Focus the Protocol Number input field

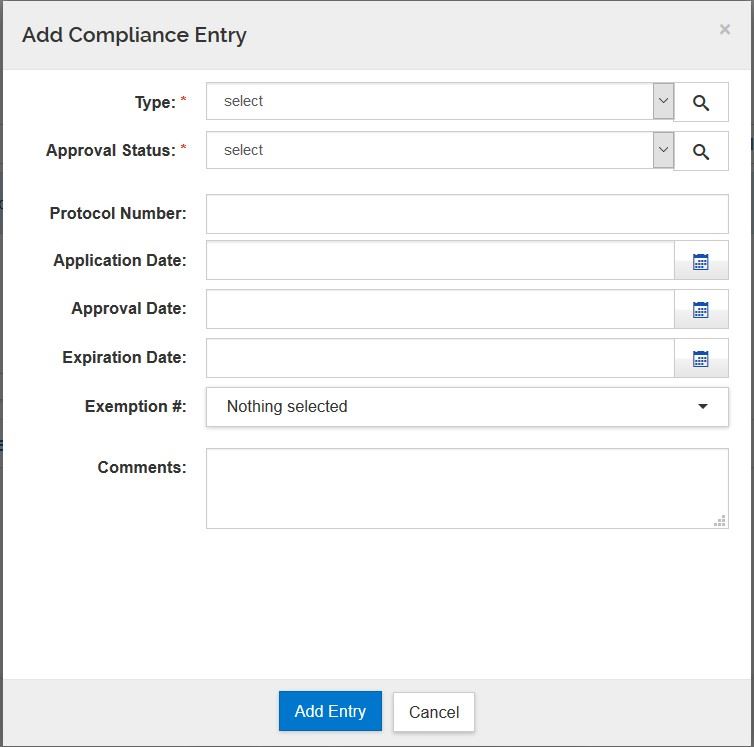tap(467, 214)
